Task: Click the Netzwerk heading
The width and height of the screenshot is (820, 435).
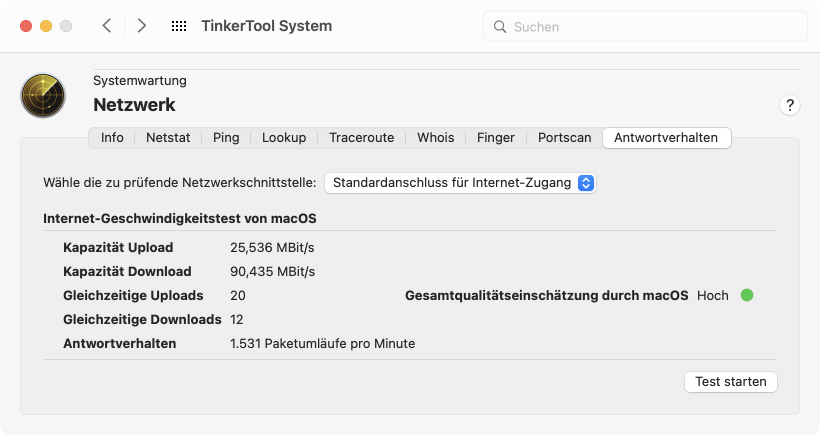Action: 134,105
